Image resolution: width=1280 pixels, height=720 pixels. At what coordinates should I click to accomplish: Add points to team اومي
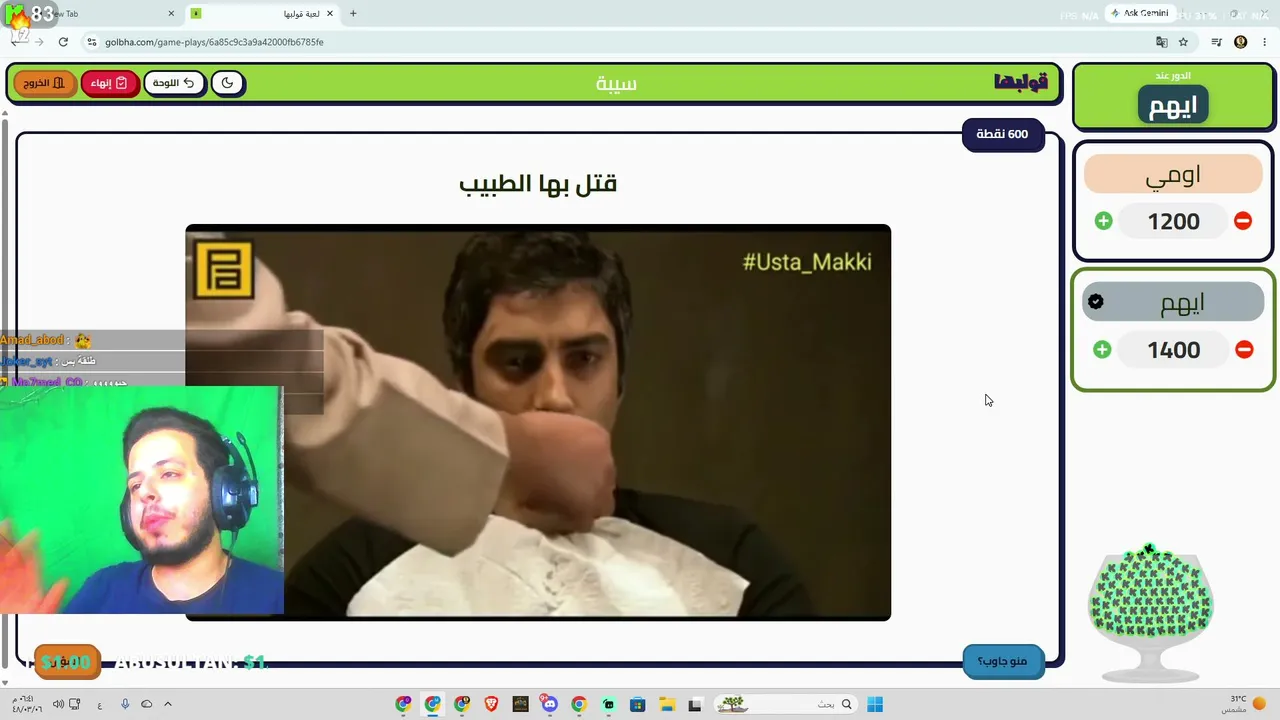pos(1104,221)
